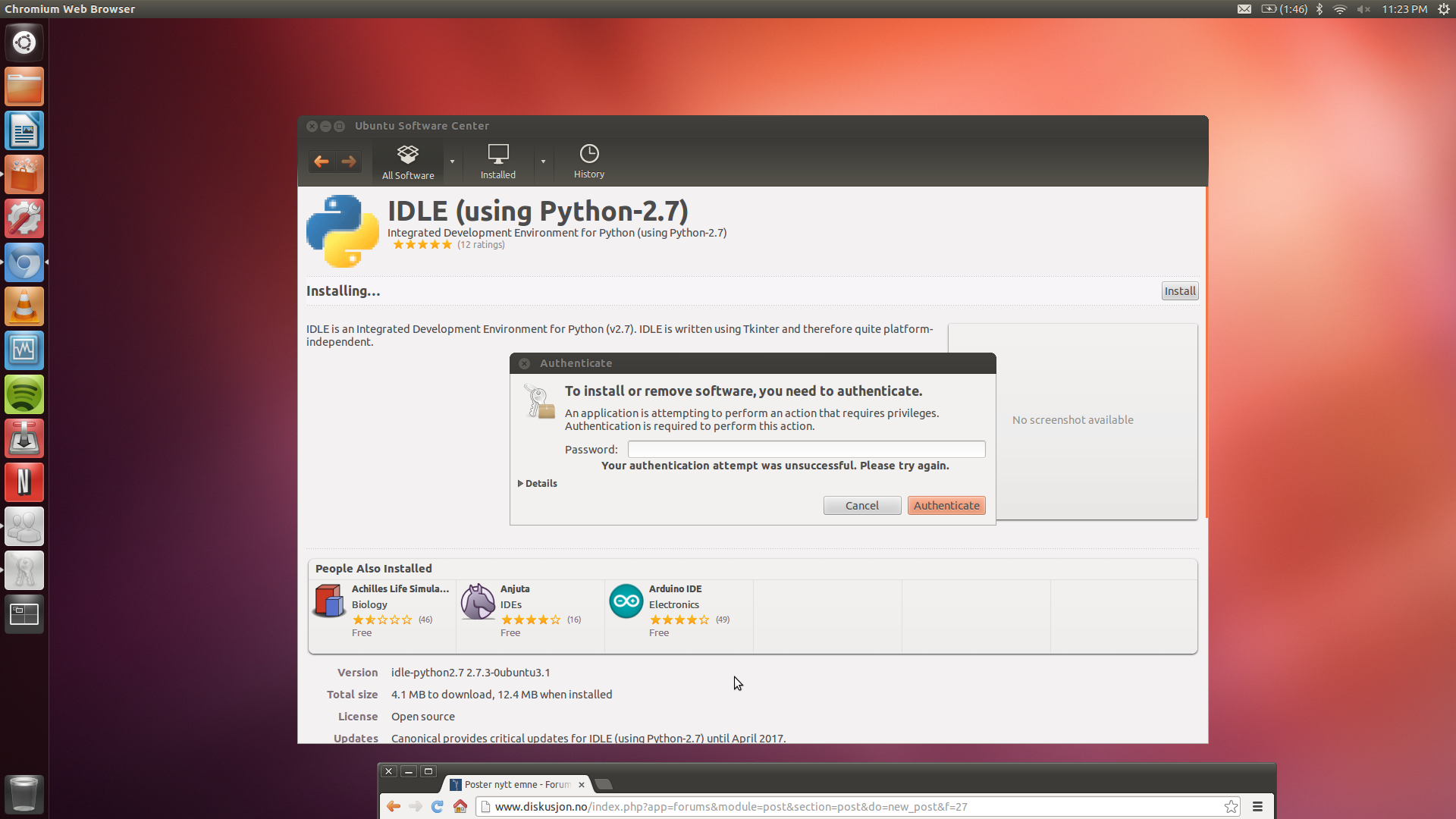Select version idle-python2.7 text
This screenshot has width=1456, height=819.
click(471, 673)
